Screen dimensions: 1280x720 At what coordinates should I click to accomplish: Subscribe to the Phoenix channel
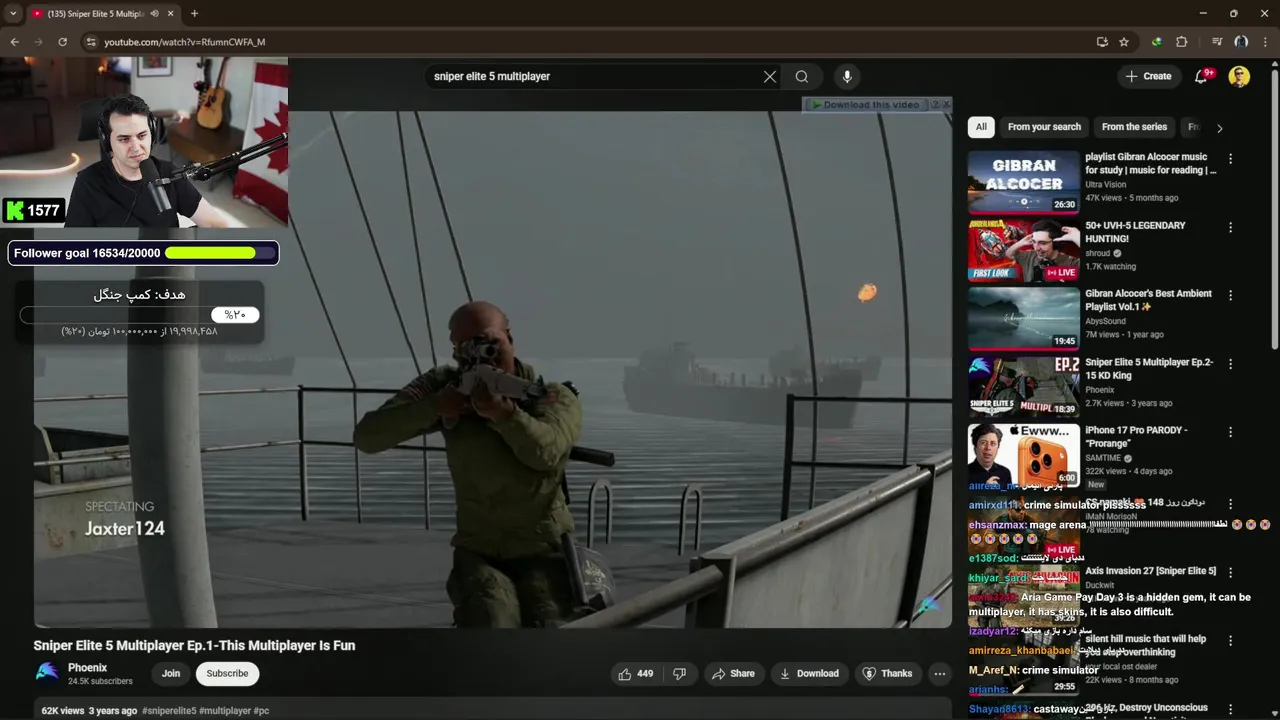point(227,674)
